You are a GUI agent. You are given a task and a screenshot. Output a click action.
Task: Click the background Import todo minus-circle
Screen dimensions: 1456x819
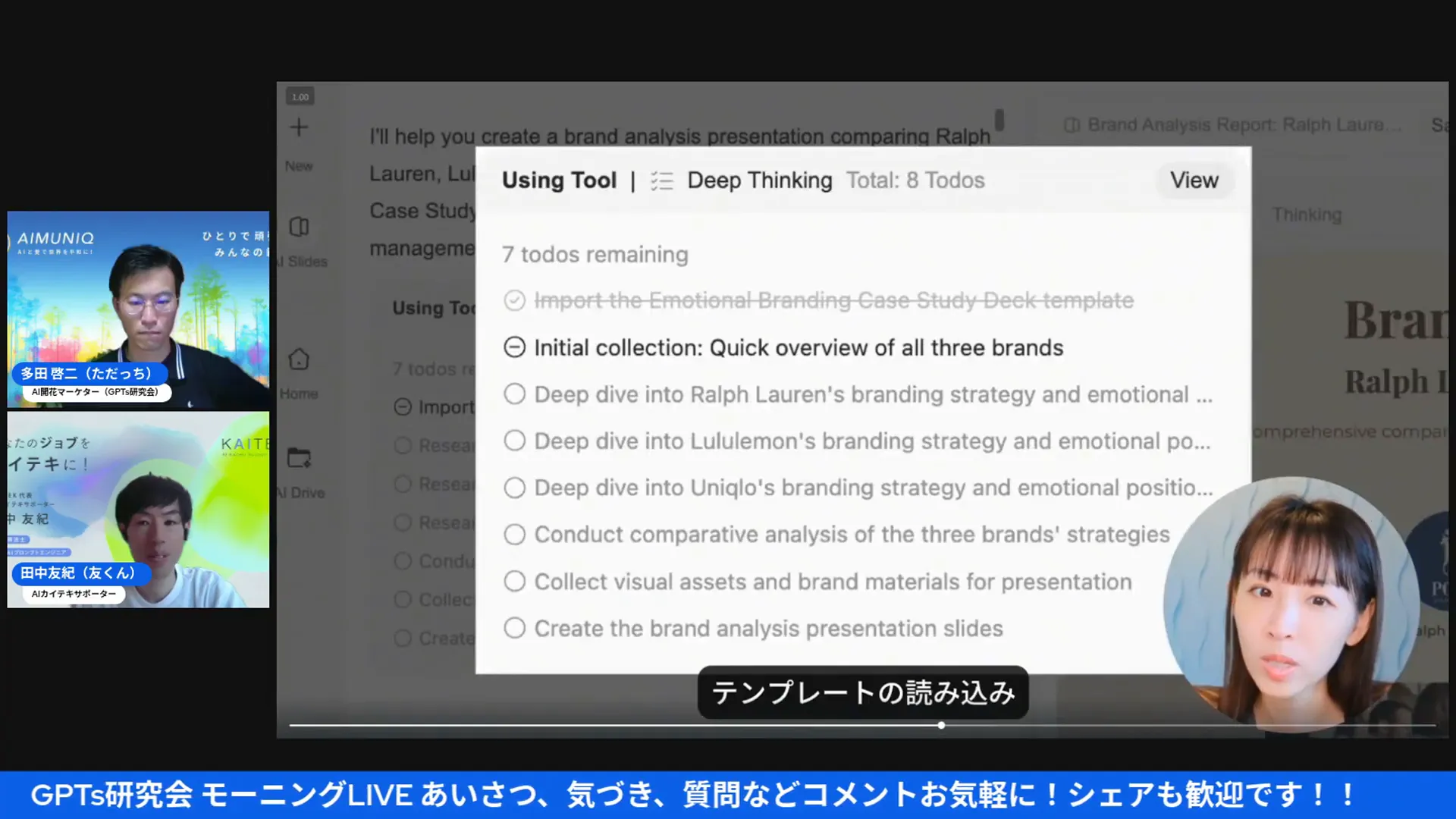[403, 407]
